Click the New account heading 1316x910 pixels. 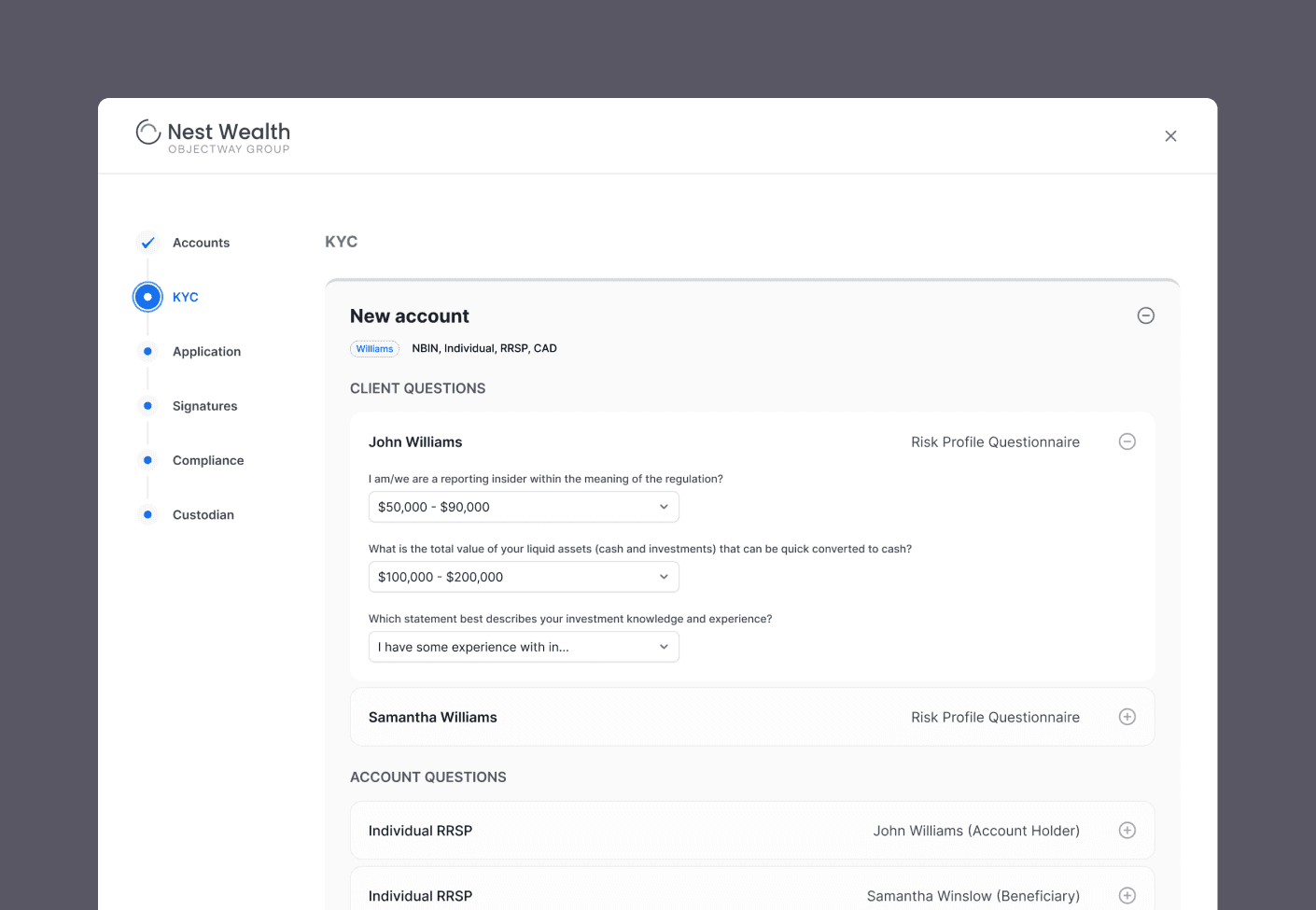[410, 316]
